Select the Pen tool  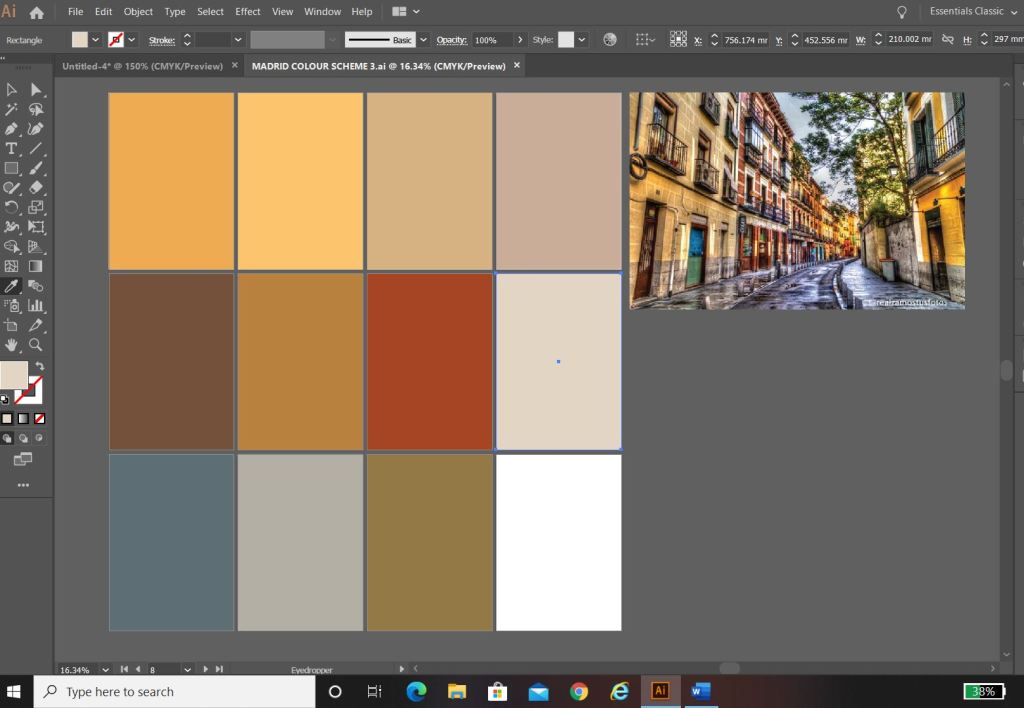click(x=12, y=129)
